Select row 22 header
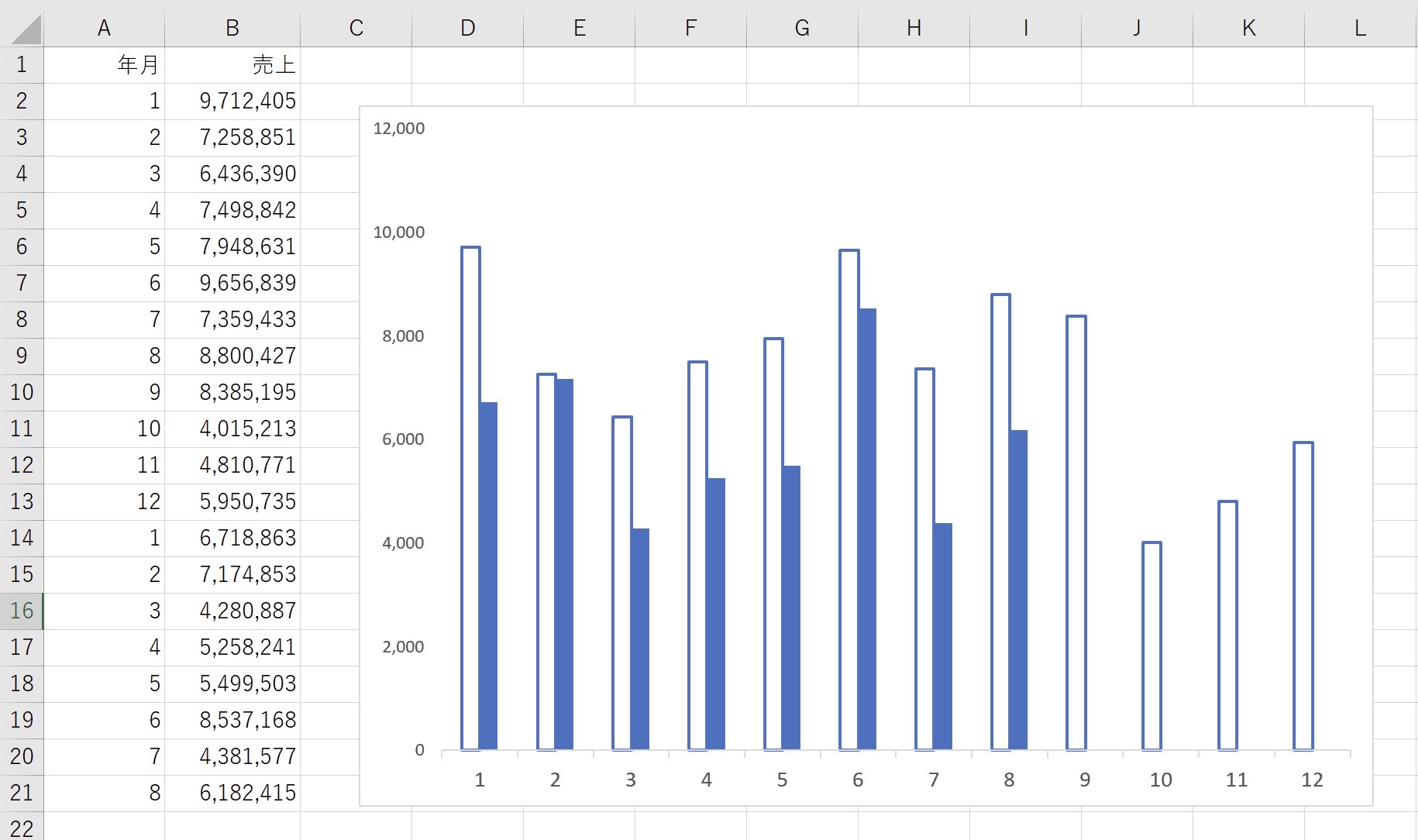 coord(22,827)
